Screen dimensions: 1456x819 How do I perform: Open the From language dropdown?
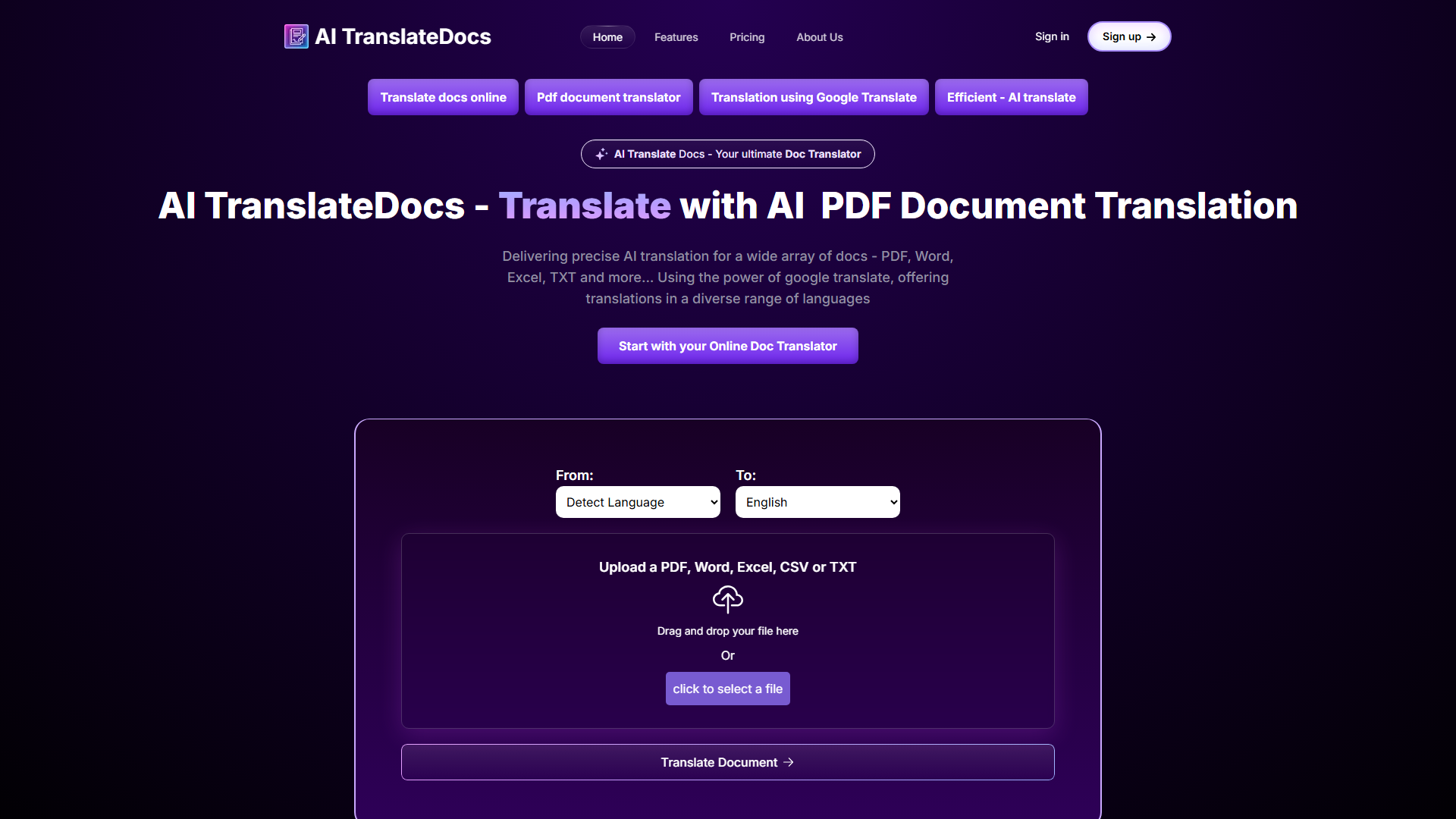[637, 502]
